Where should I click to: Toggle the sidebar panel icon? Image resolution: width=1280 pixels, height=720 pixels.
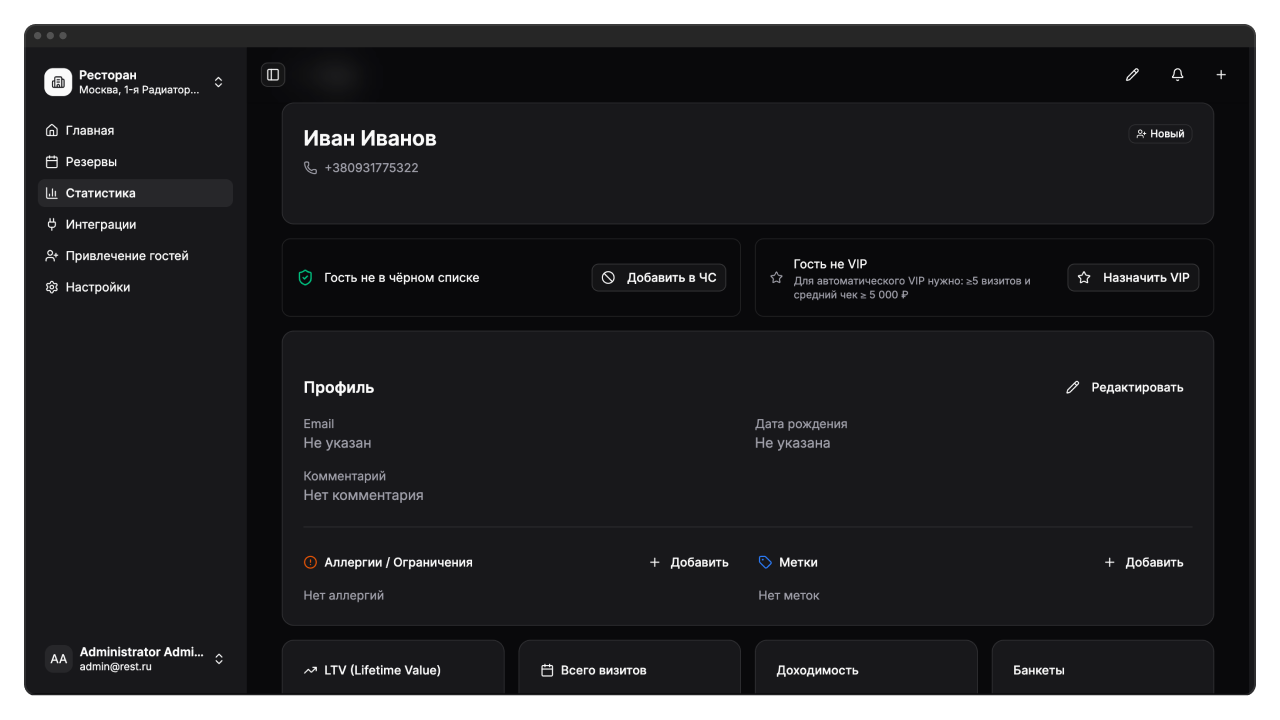(273, 75)
